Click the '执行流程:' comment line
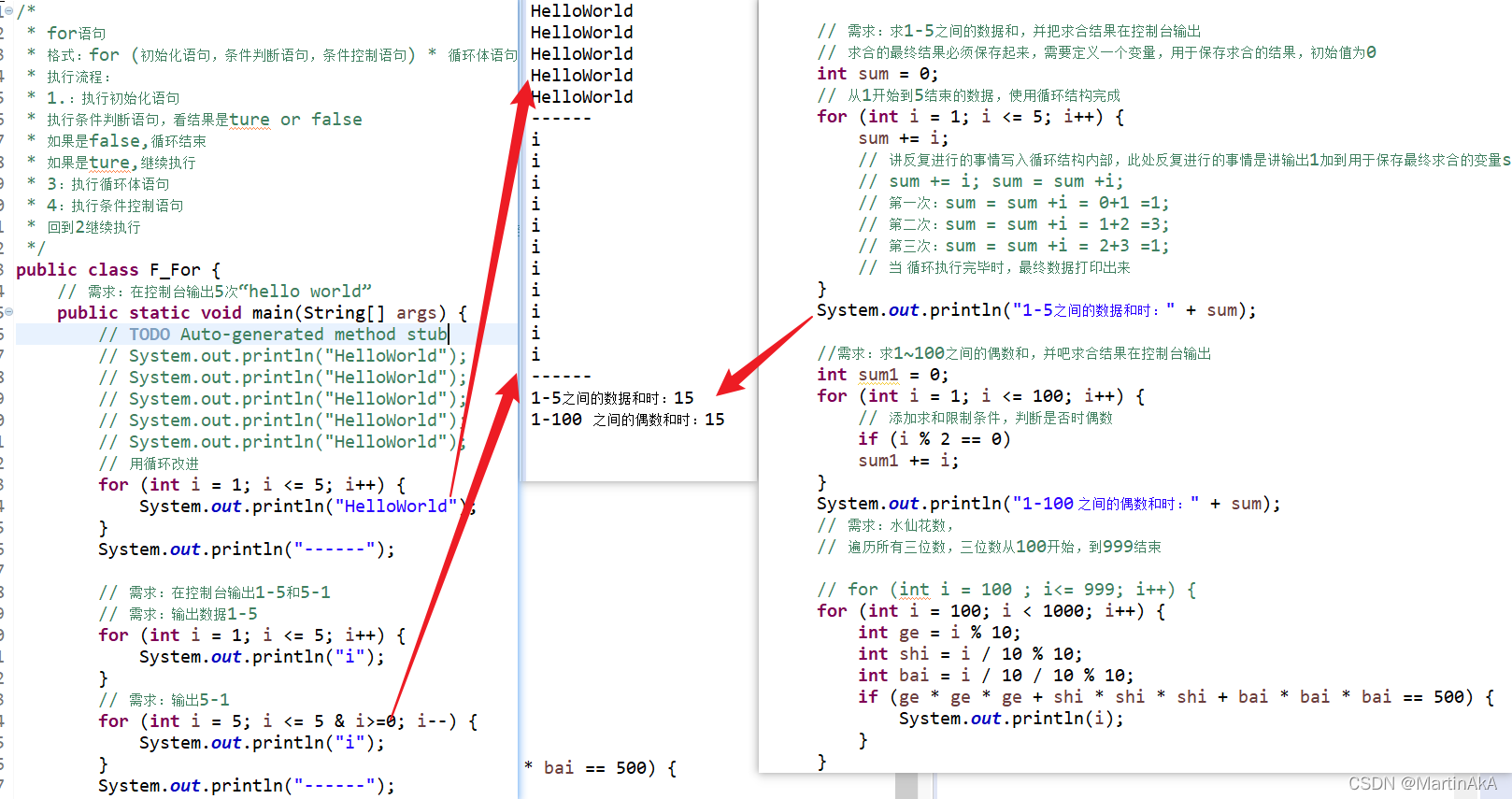The width and height of the screenshot is (1512, 799). point(69,77)
